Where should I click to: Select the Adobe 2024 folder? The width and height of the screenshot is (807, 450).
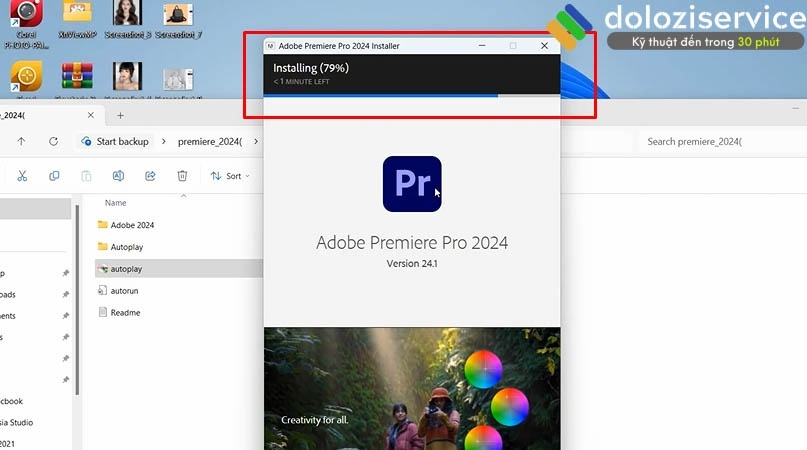[x=132, y=225]
